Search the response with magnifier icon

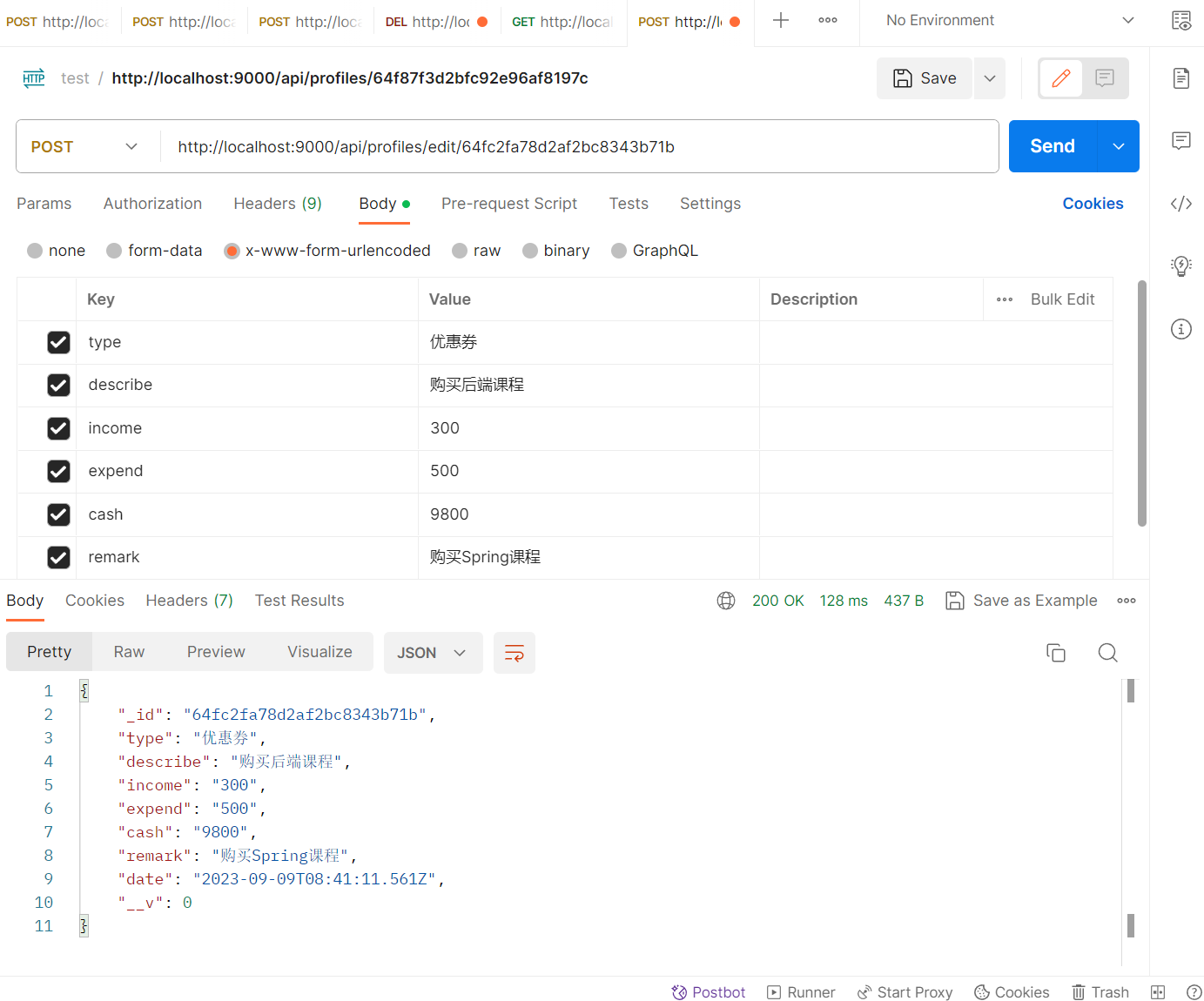click(1107, 653)
